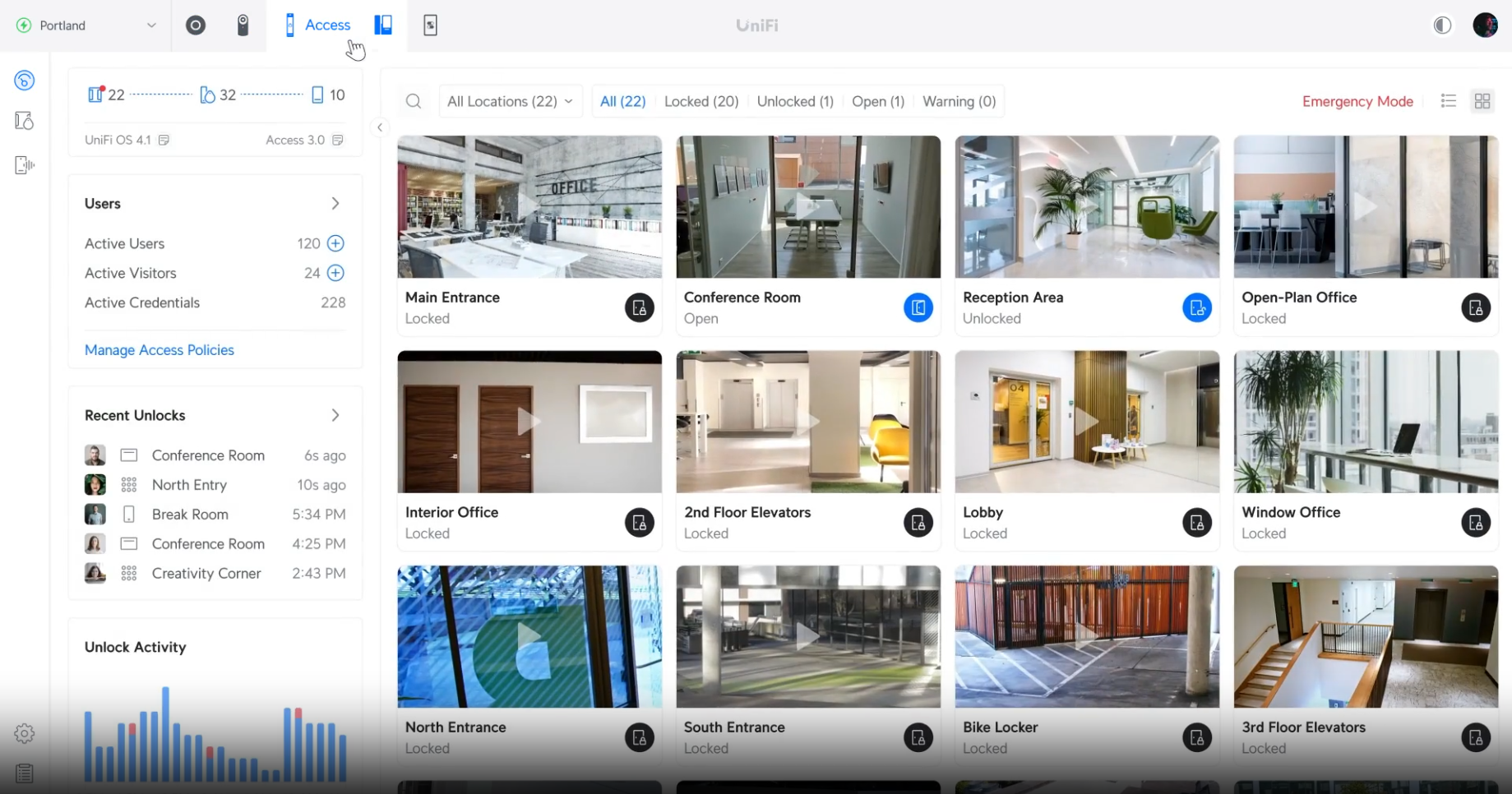
Task: Unlock the Main Entrance door
Action: pos(640,308)
